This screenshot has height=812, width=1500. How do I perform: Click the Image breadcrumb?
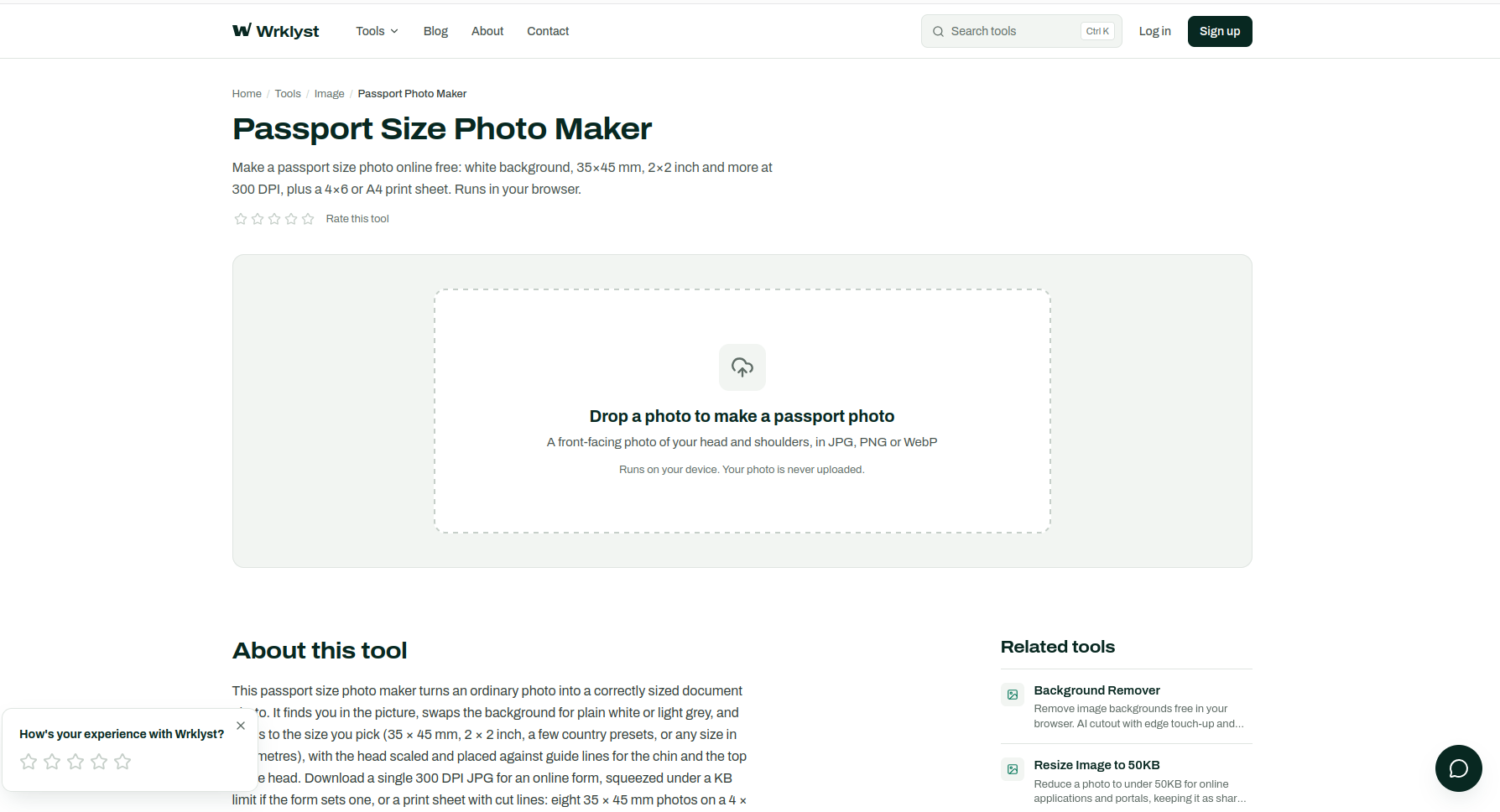point(329,94)
